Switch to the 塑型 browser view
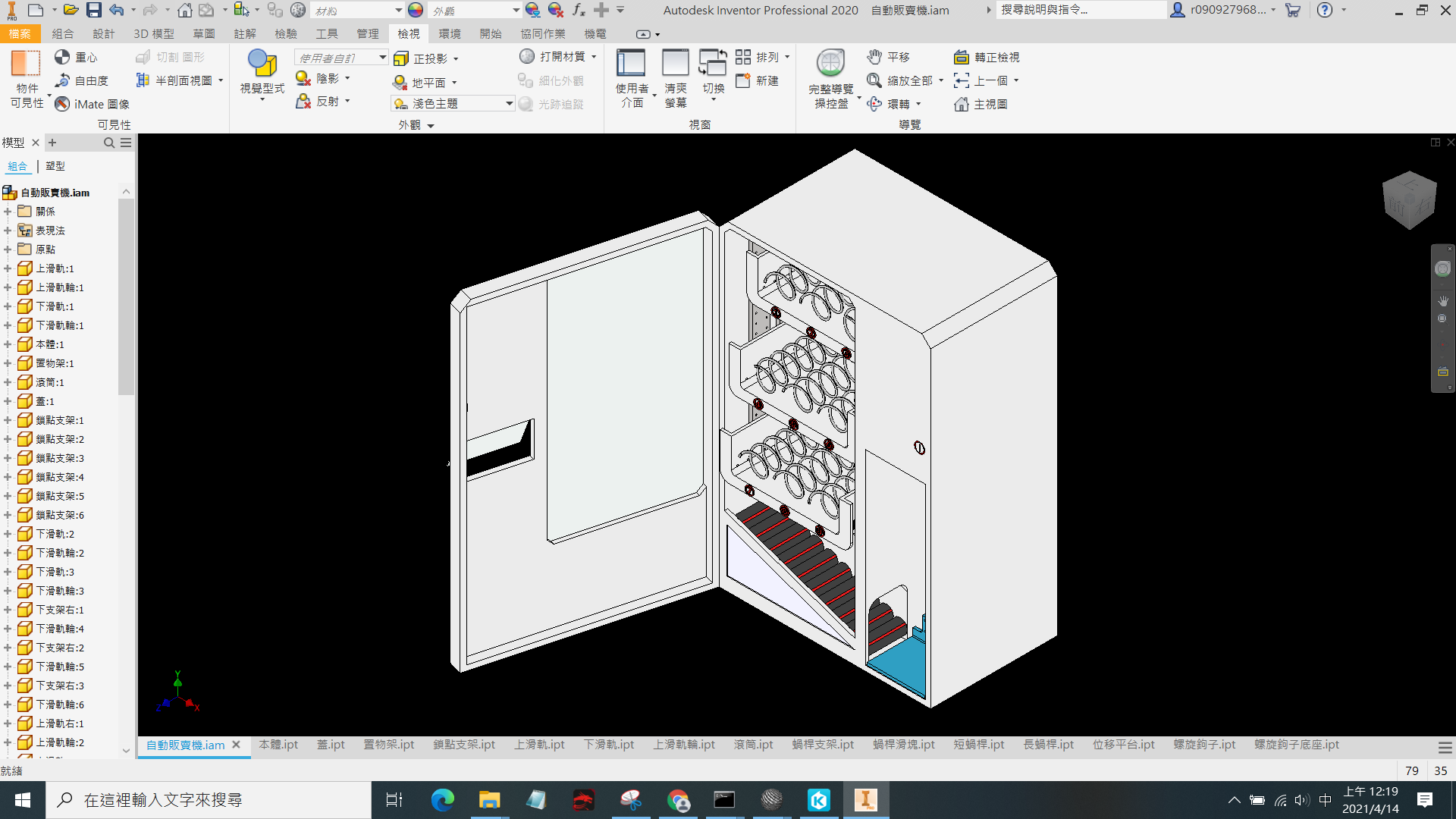This screenshot has width=1456, height=819. tap(55, 166)
